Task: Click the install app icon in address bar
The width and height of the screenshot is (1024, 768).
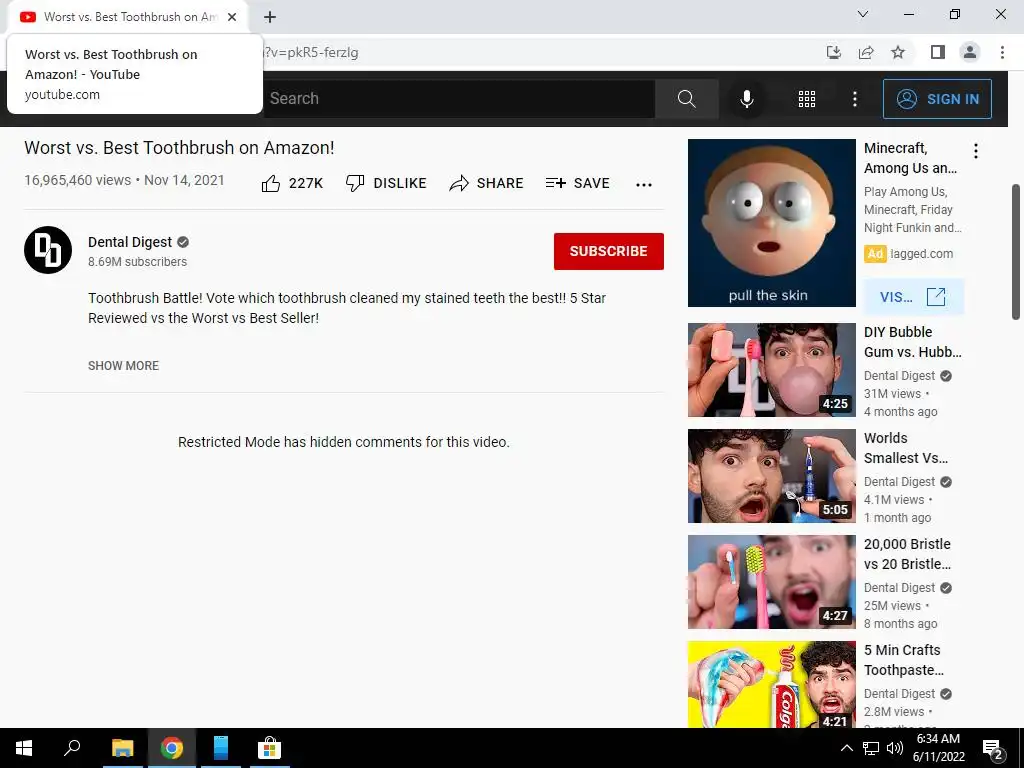Action: 834,52
